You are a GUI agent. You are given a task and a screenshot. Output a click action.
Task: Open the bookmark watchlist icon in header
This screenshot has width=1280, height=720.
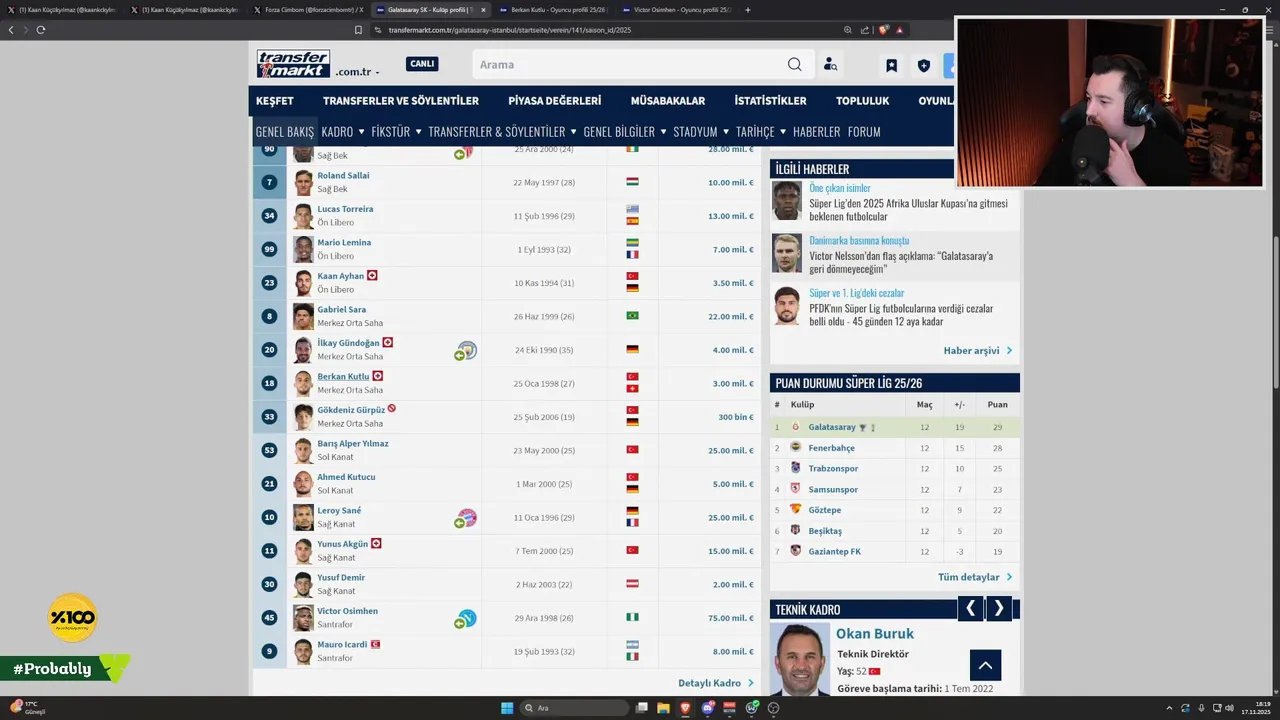(x=891, y=65)
